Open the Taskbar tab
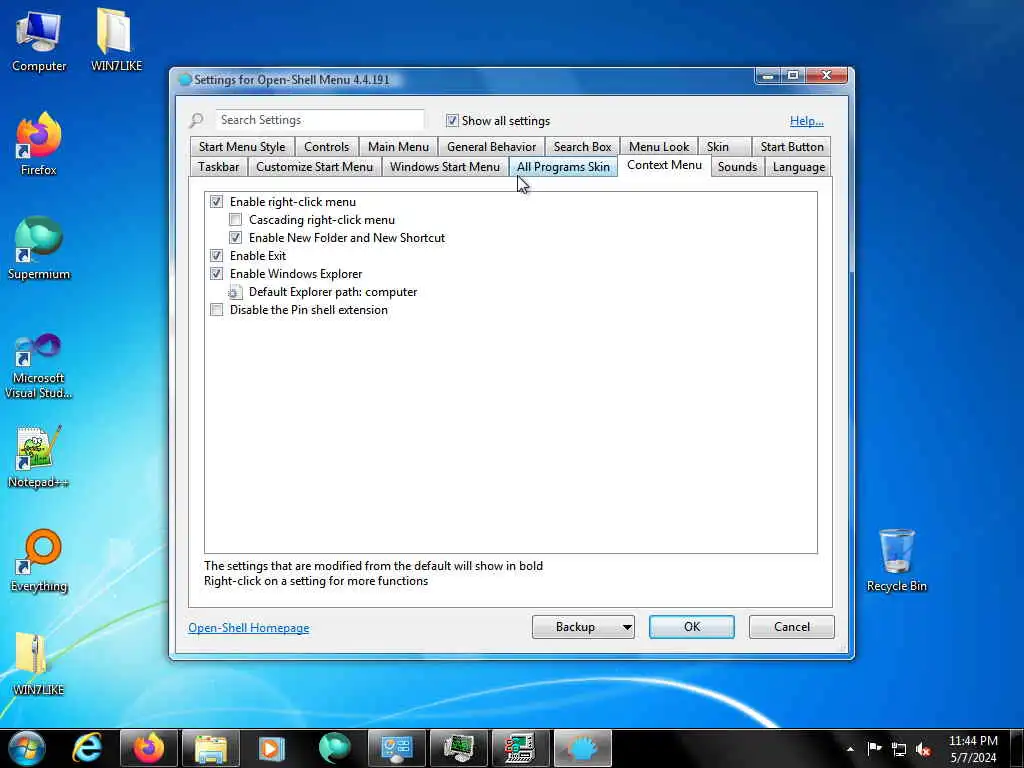The height and width of the screenshot is (768, 1024). pyautogui.click(x=219, y=167)
